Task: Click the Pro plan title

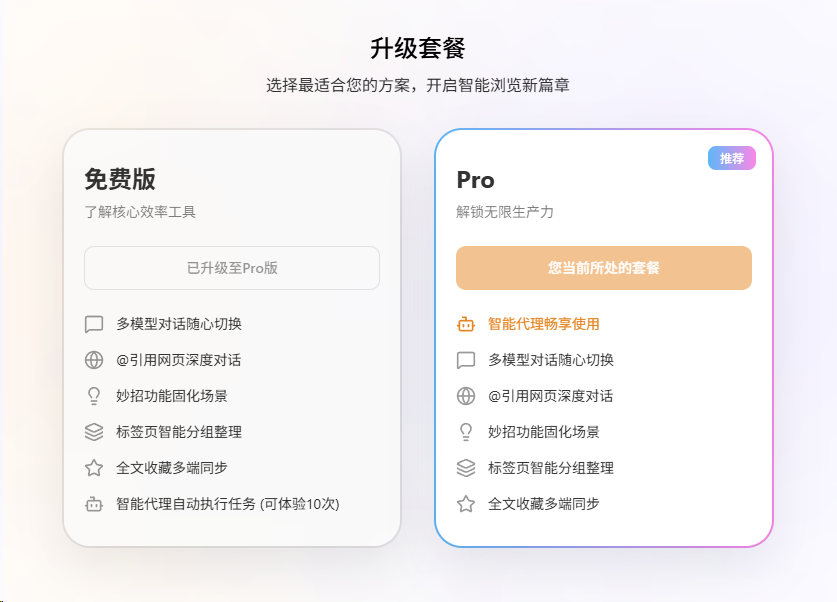Action: pos(476,180)
